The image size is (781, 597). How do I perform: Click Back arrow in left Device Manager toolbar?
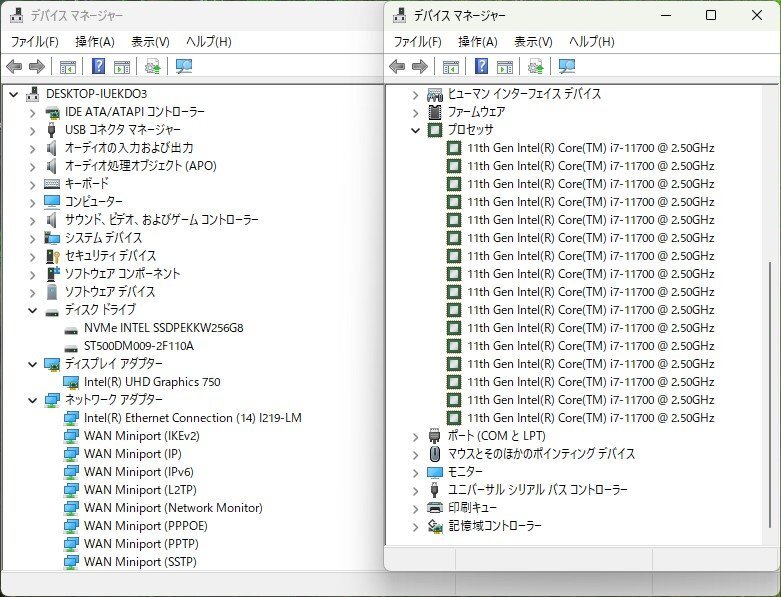click(14, 66)
